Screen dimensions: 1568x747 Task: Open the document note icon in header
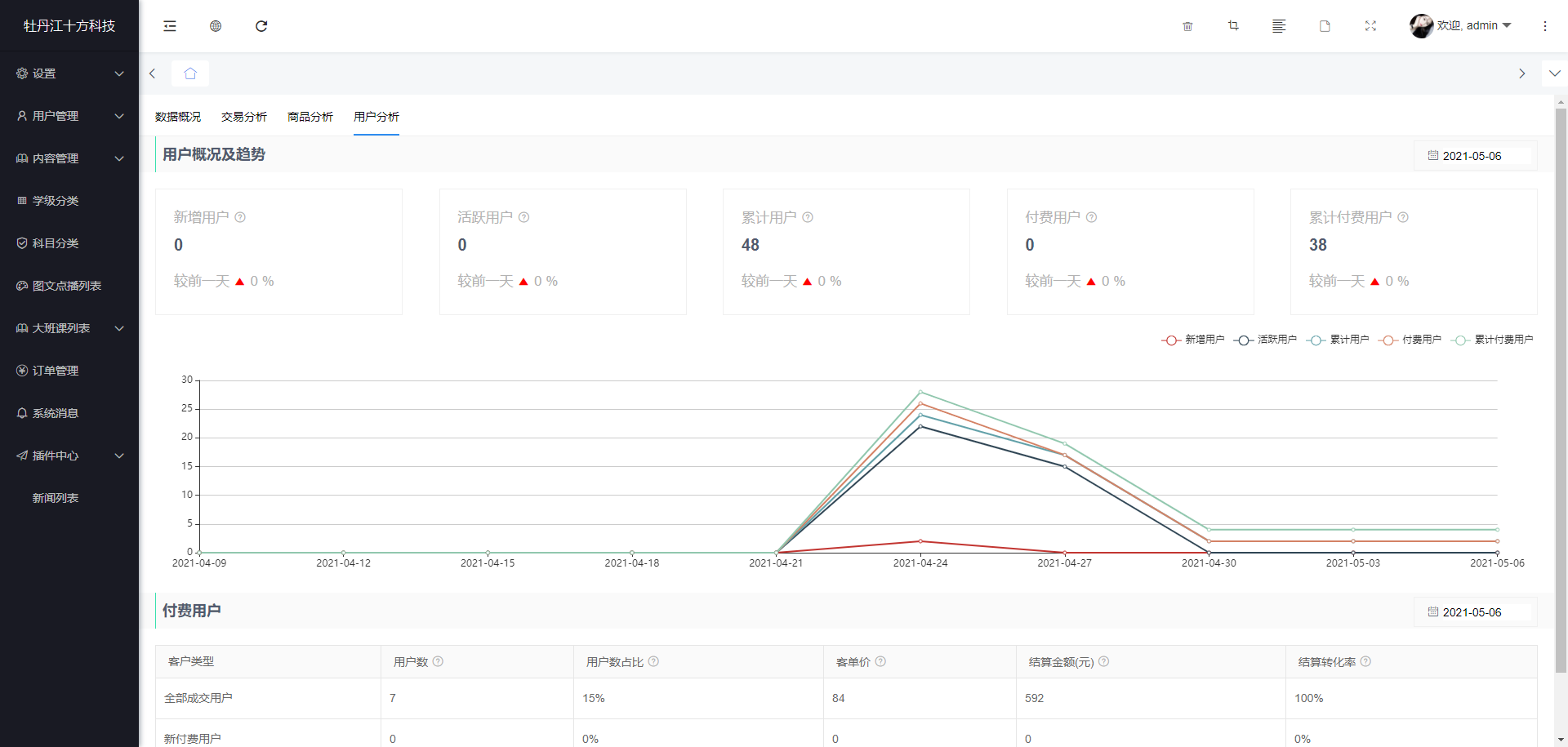point(1325,26)
